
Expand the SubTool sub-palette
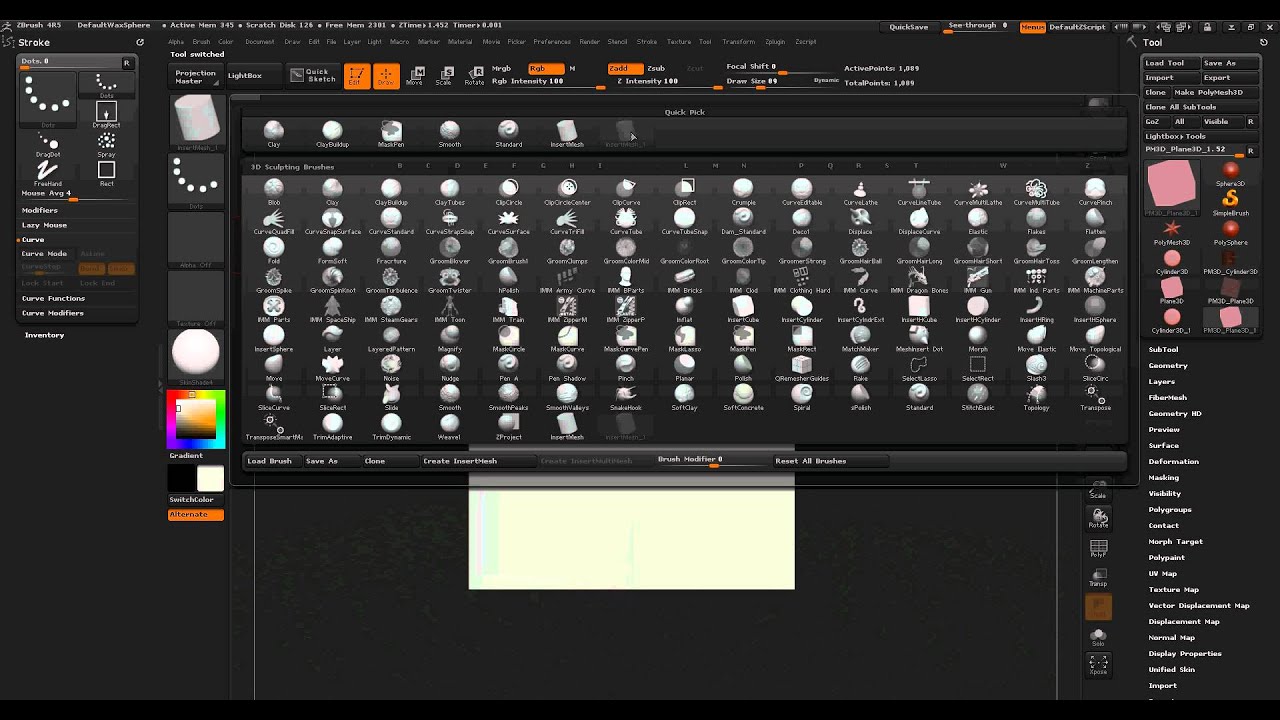[x=1163, y=349]
